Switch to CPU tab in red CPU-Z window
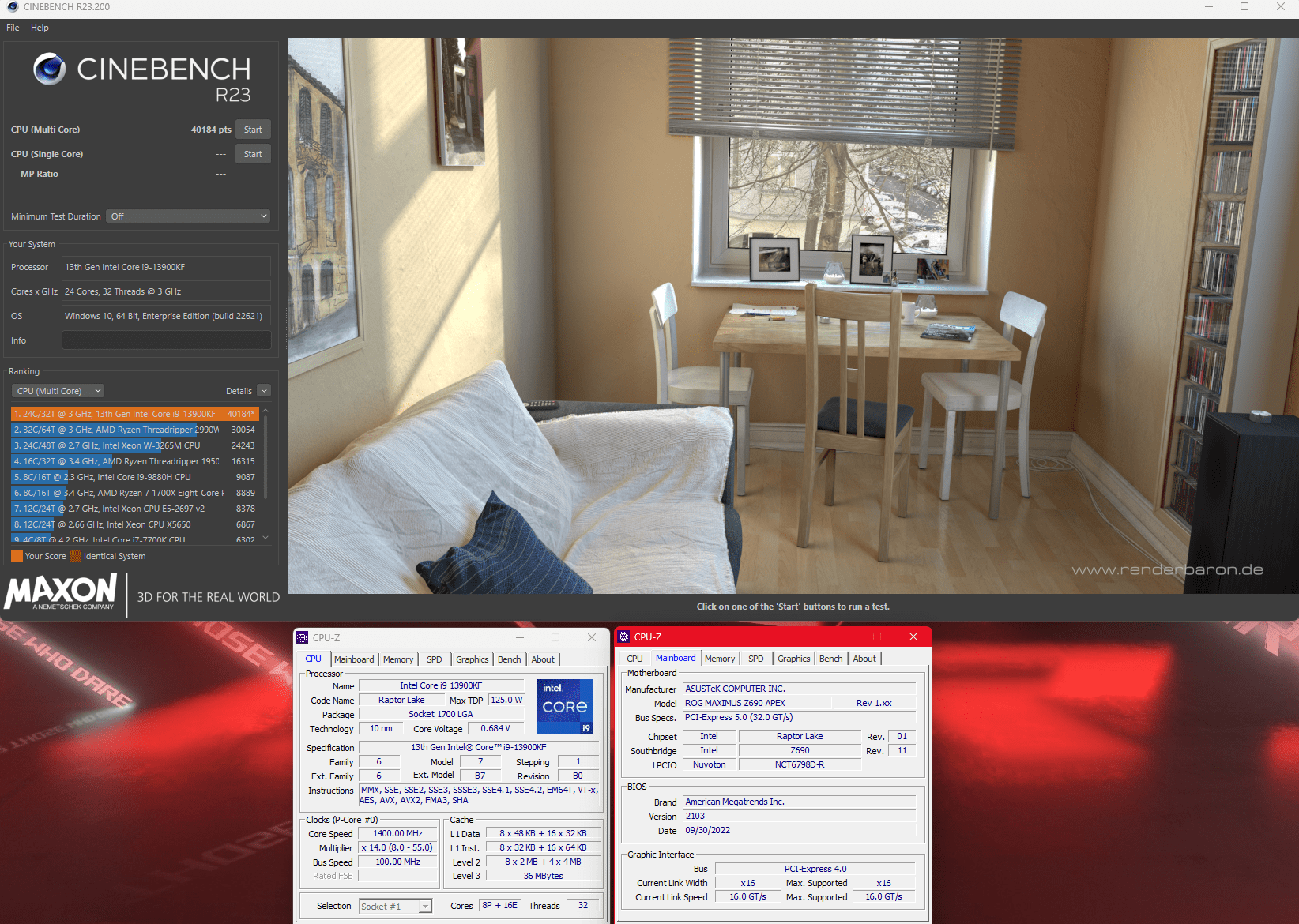Image resolution: width=1299 pixels, height=924 pixels. [x=634, y=659]
